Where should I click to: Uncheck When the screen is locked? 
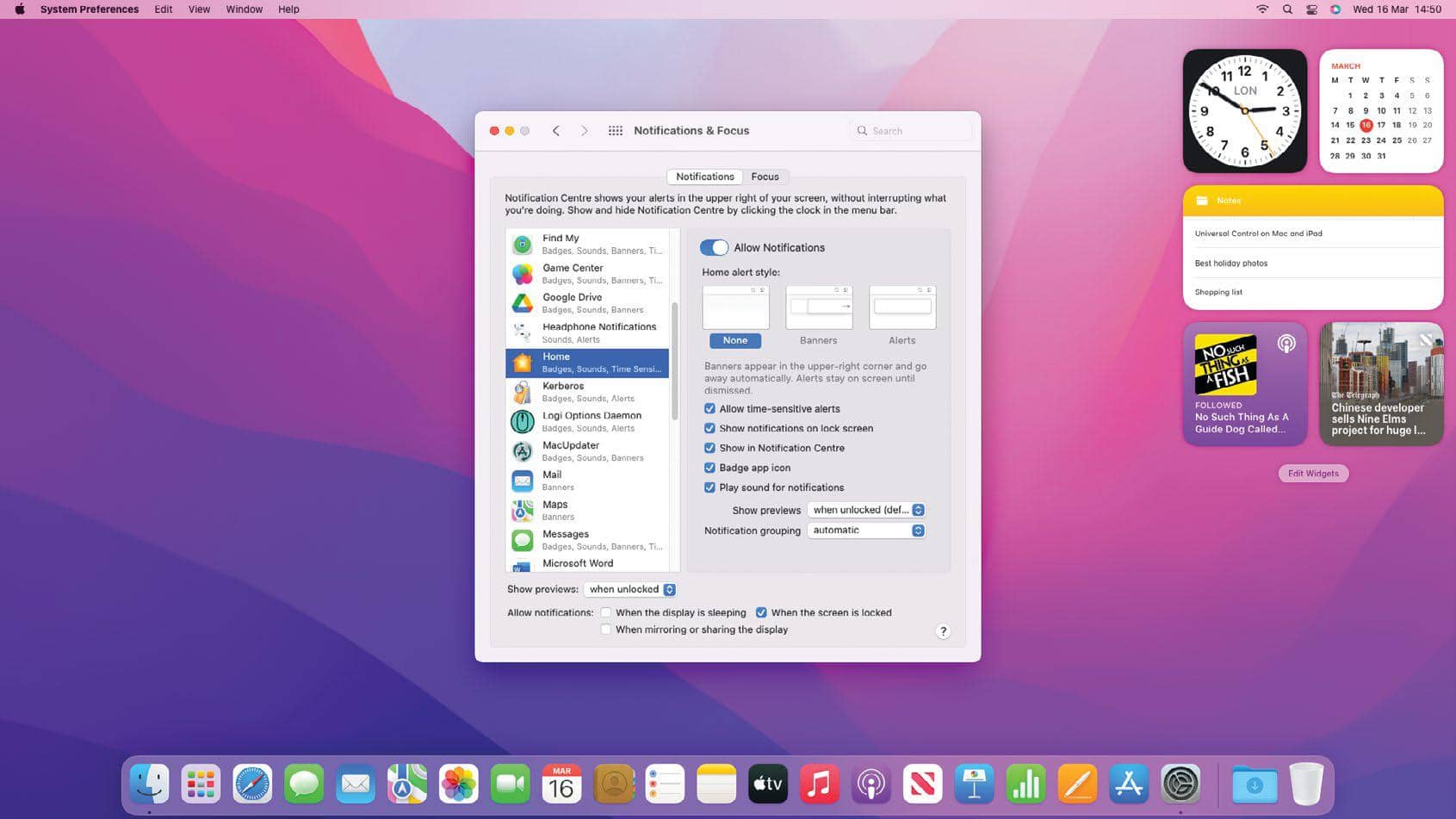761,613
